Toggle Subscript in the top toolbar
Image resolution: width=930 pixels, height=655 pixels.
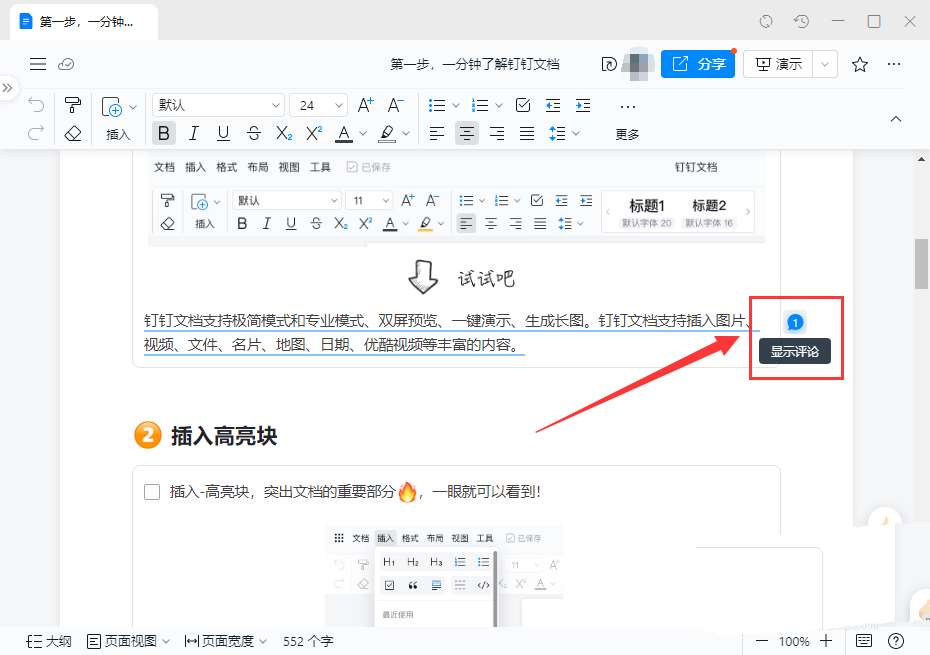click(x=284, y=133)
